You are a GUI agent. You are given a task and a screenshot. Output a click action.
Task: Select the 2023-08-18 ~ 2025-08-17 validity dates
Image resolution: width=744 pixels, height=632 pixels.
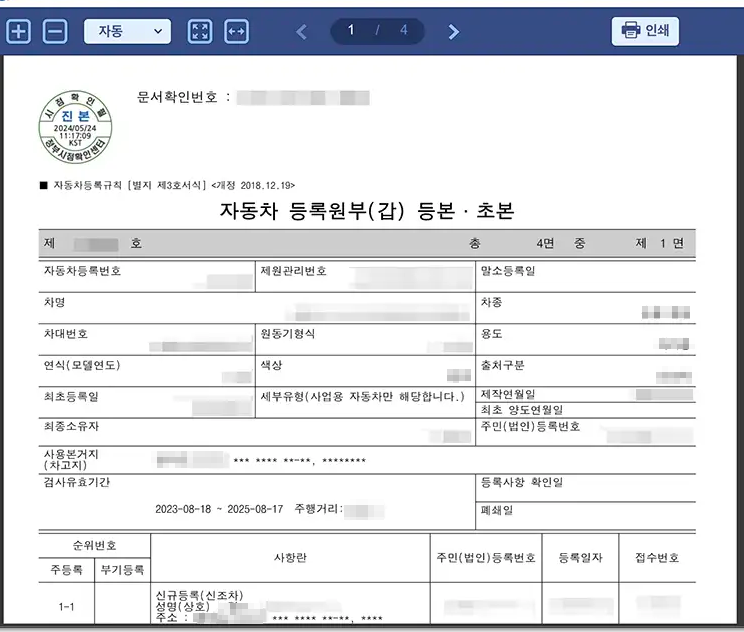219,509
